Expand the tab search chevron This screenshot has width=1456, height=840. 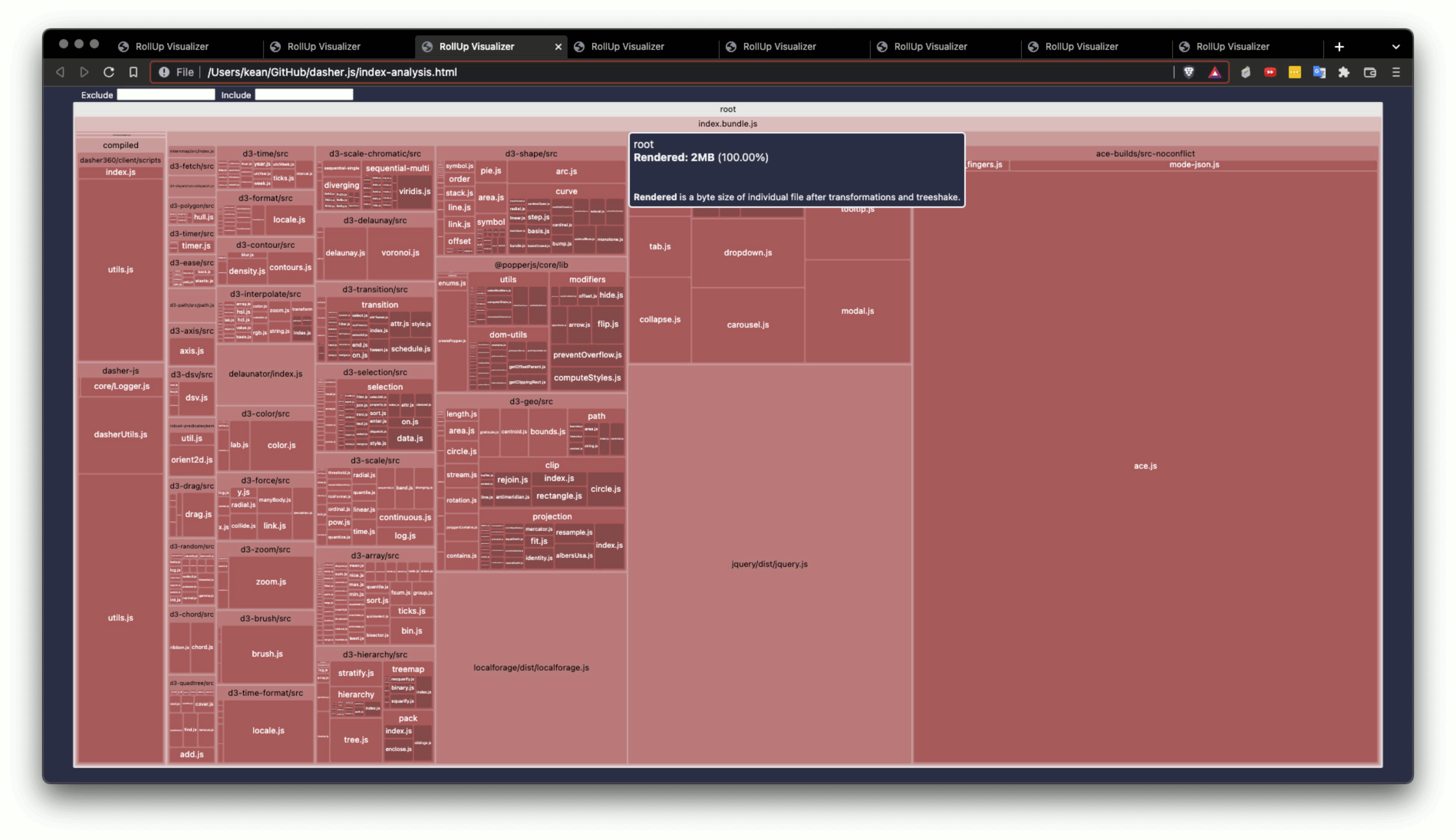pyautogui.click(x=1395, y=47)
